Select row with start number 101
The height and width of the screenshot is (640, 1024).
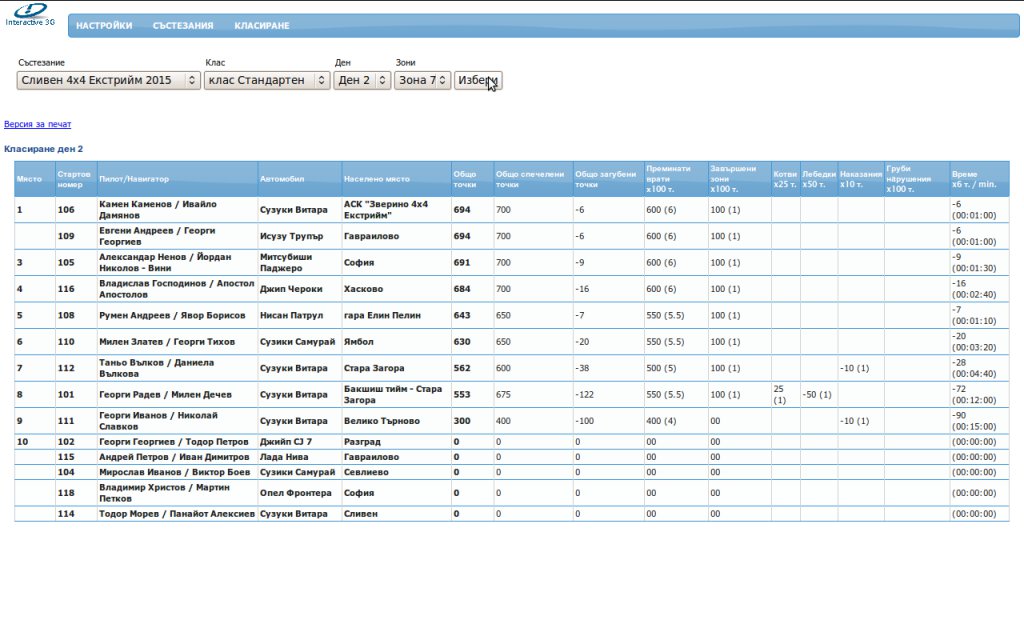tap(66, 395)
